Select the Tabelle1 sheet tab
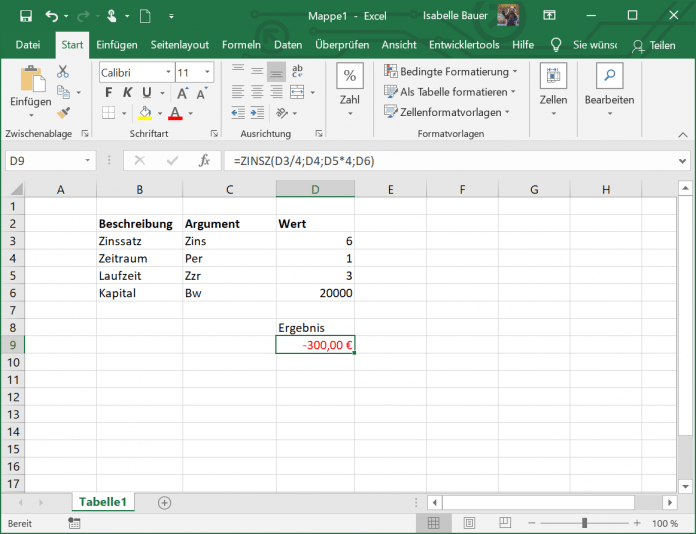The width and height of the screenshot is (696, 534). [103, 502]
